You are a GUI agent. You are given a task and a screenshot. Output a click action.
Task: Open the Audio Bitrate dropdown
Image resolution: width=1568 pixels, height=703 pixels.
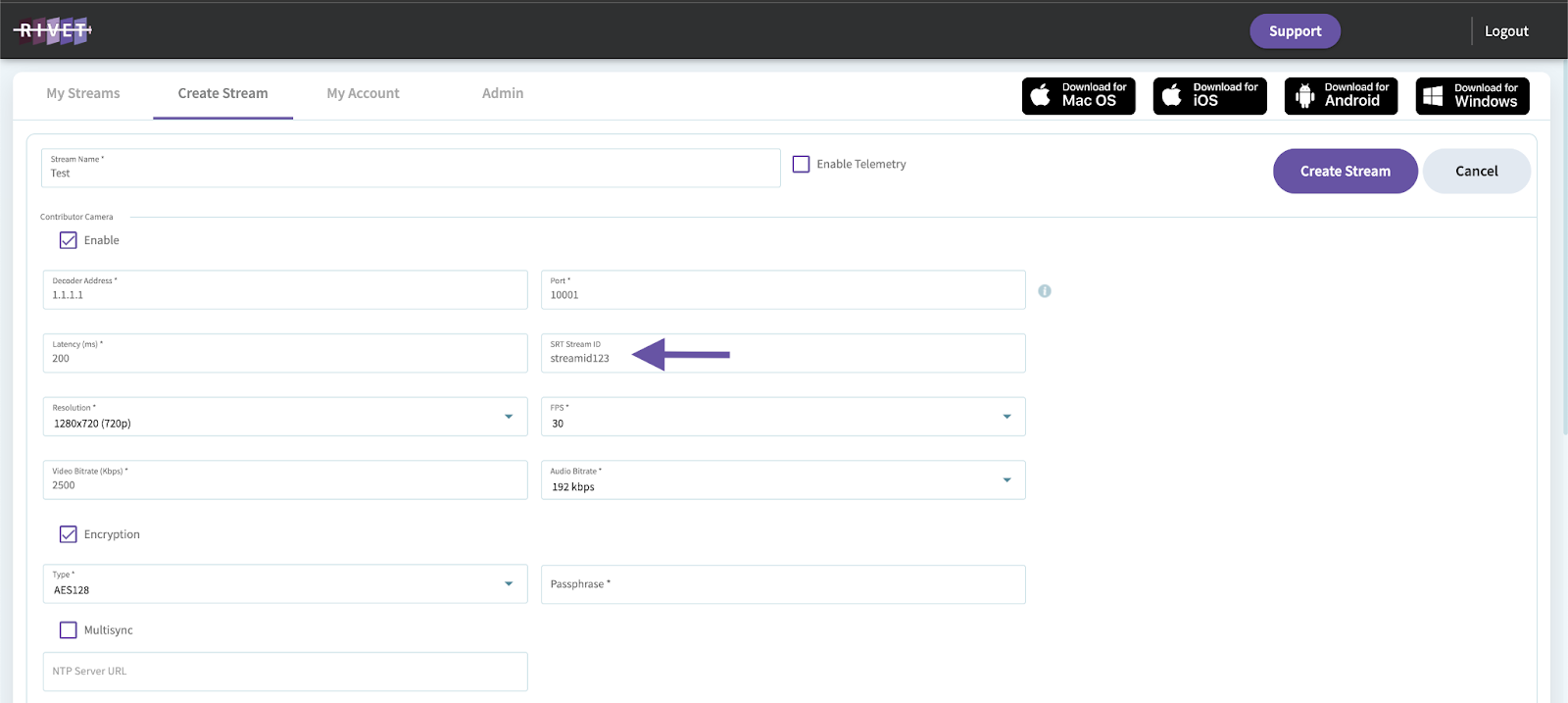pyautogui.click(x=783, y=480)
